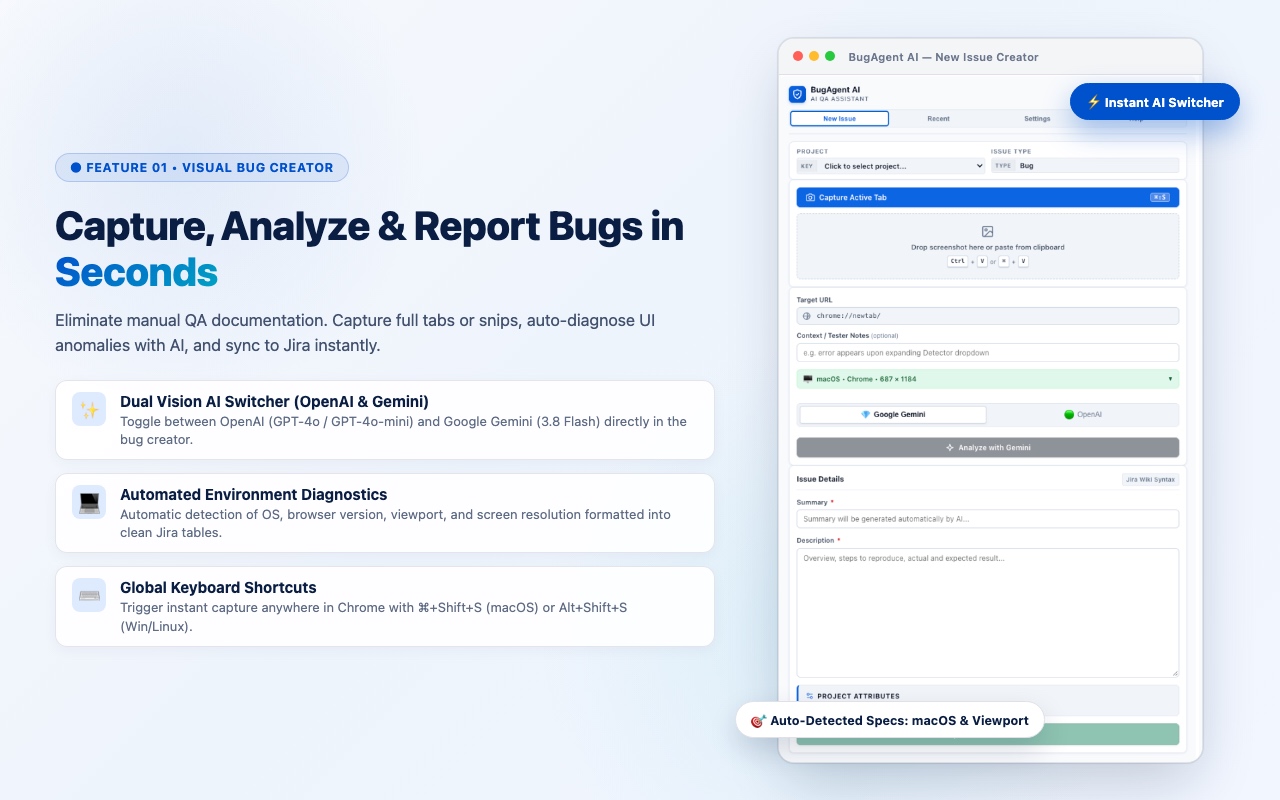Click the Issue Type field showing Bug
Viewport: 1280px width, 800px height.
click(x=1085, y=166)
